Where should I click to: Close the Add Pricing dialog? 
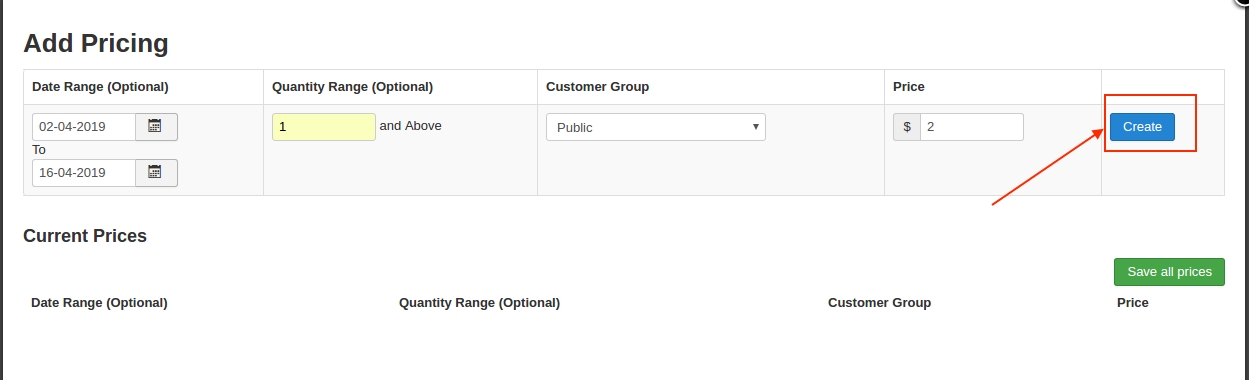tap(1242, 3)
